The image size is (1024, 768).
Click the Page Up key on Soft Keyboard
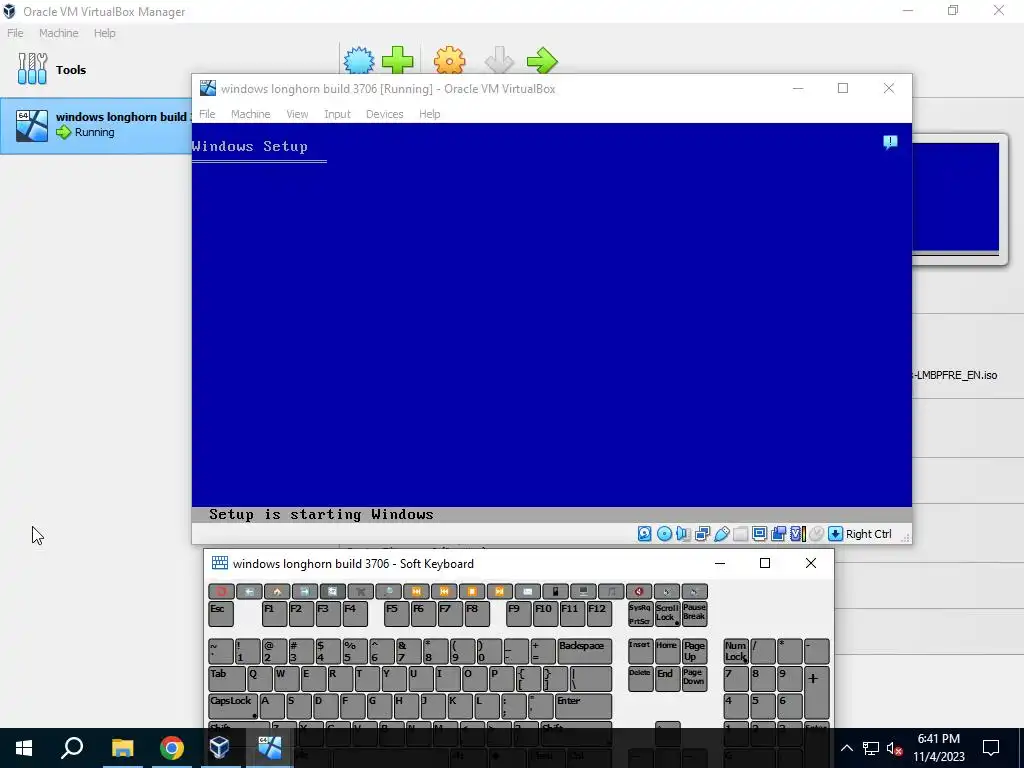pyautogui.click(x=694, y=652)
